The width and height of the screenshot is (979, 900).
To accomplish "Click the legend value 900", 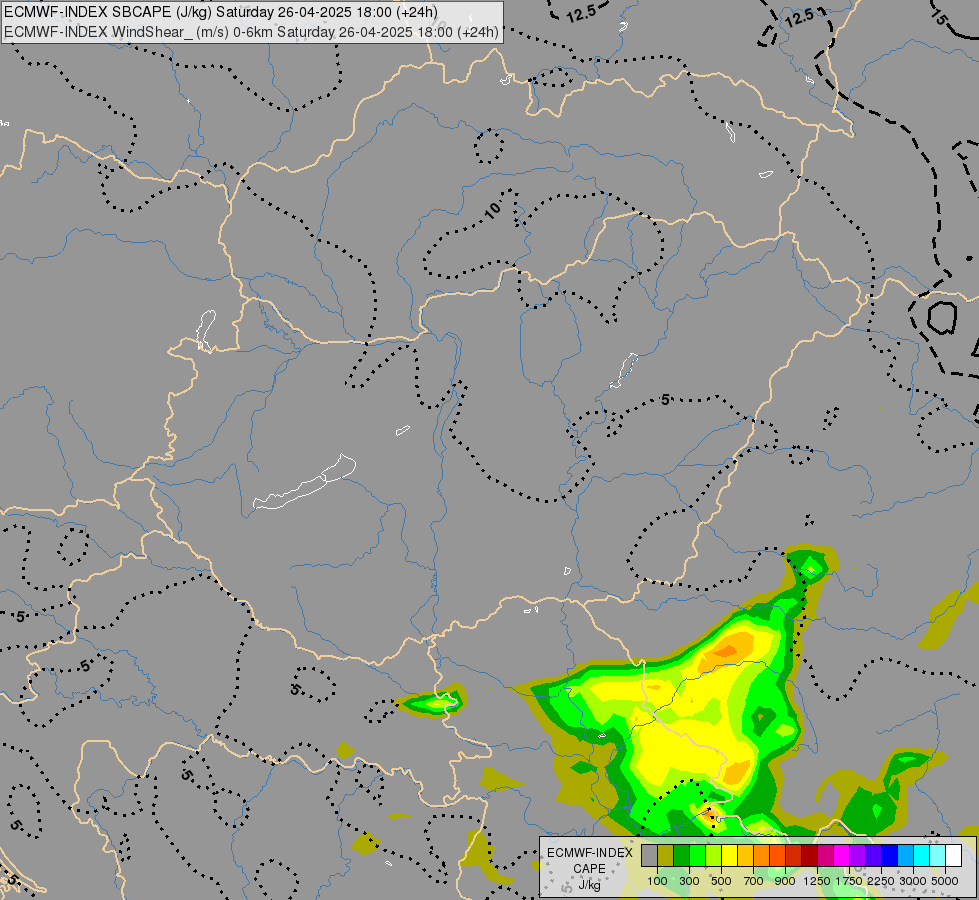I will tap(785, 881).
